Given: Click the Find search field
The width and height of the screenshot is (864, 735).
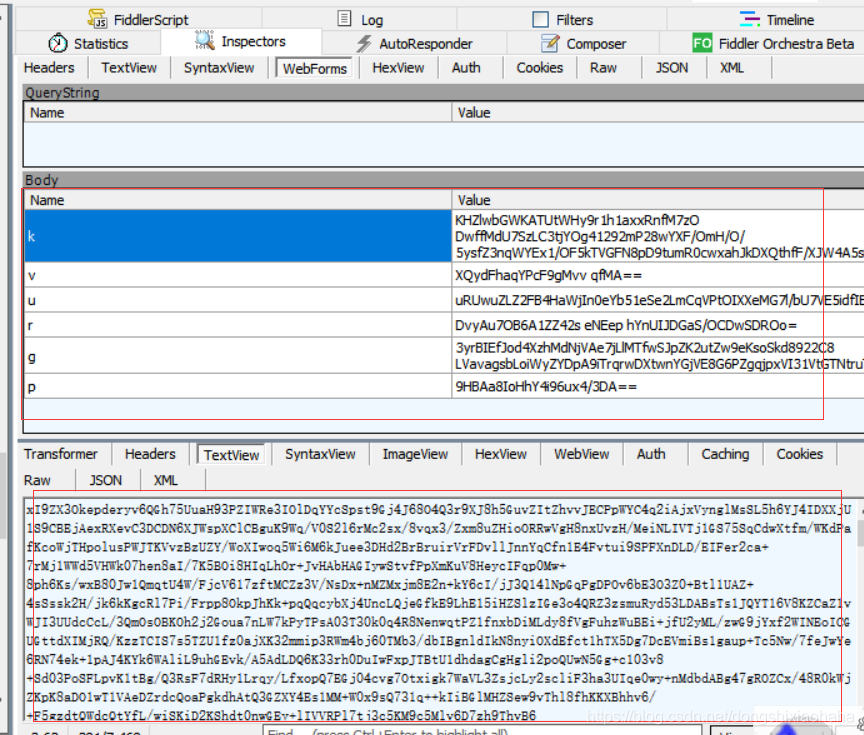Looking at the screenshot, I should 483,731.
